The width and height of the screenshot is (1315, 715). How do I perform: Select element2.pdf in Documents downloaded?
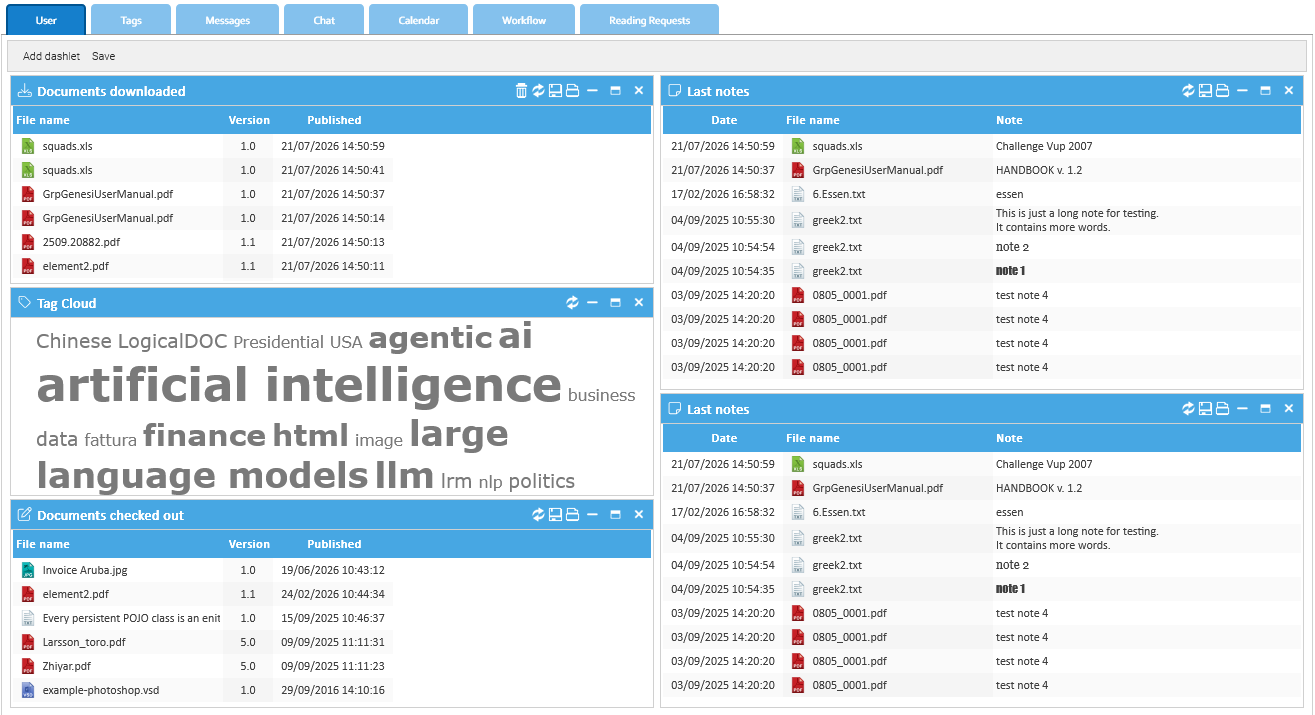203,266
